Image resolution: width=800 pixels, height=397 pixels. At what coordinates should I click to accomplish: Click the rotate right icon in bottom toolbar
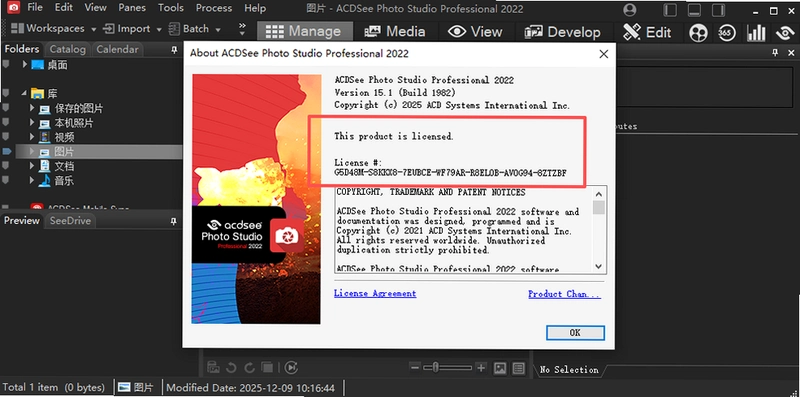[x=249, y=367]
